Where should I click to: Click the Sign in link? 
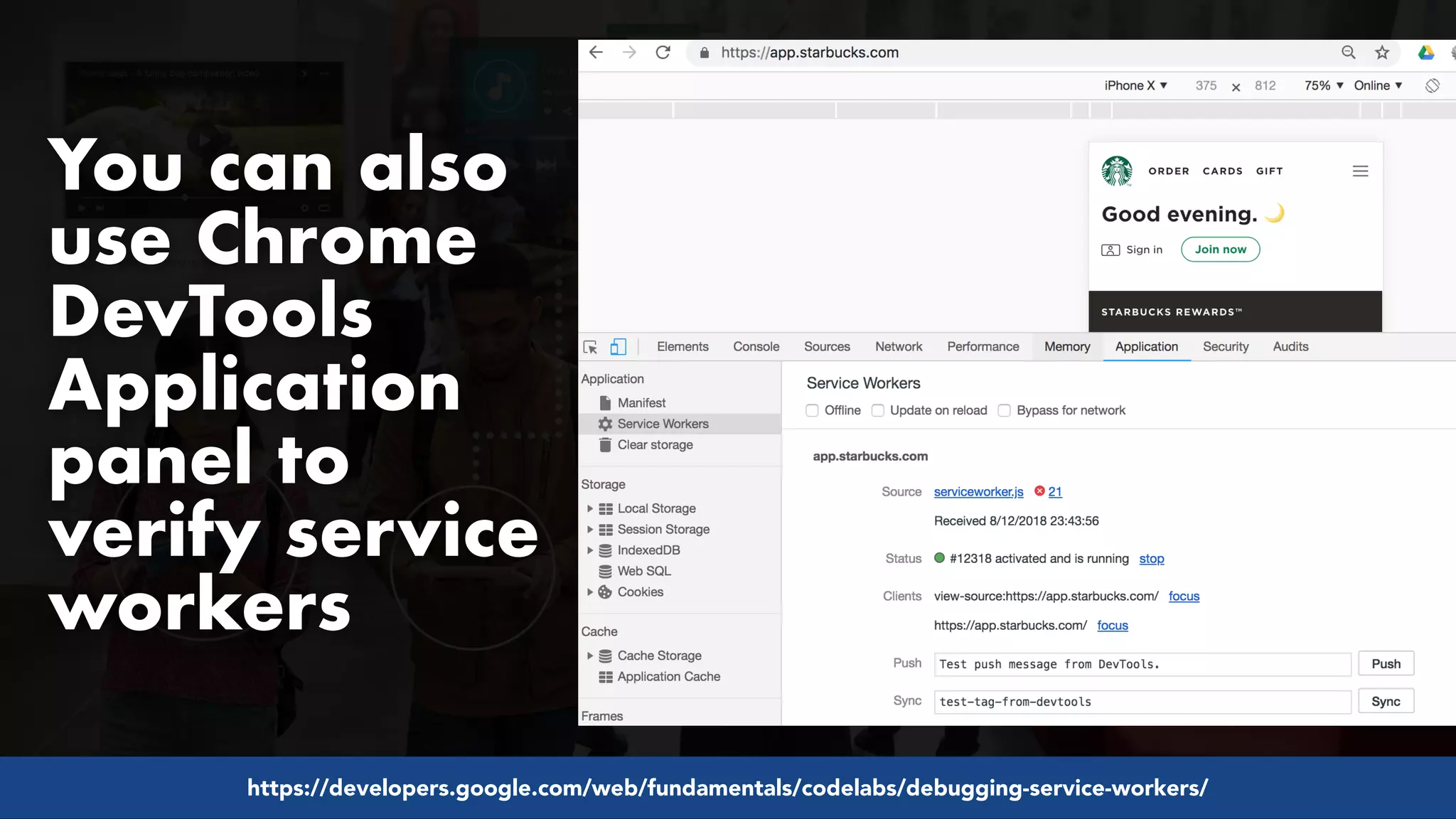(x=1145, y=250)
